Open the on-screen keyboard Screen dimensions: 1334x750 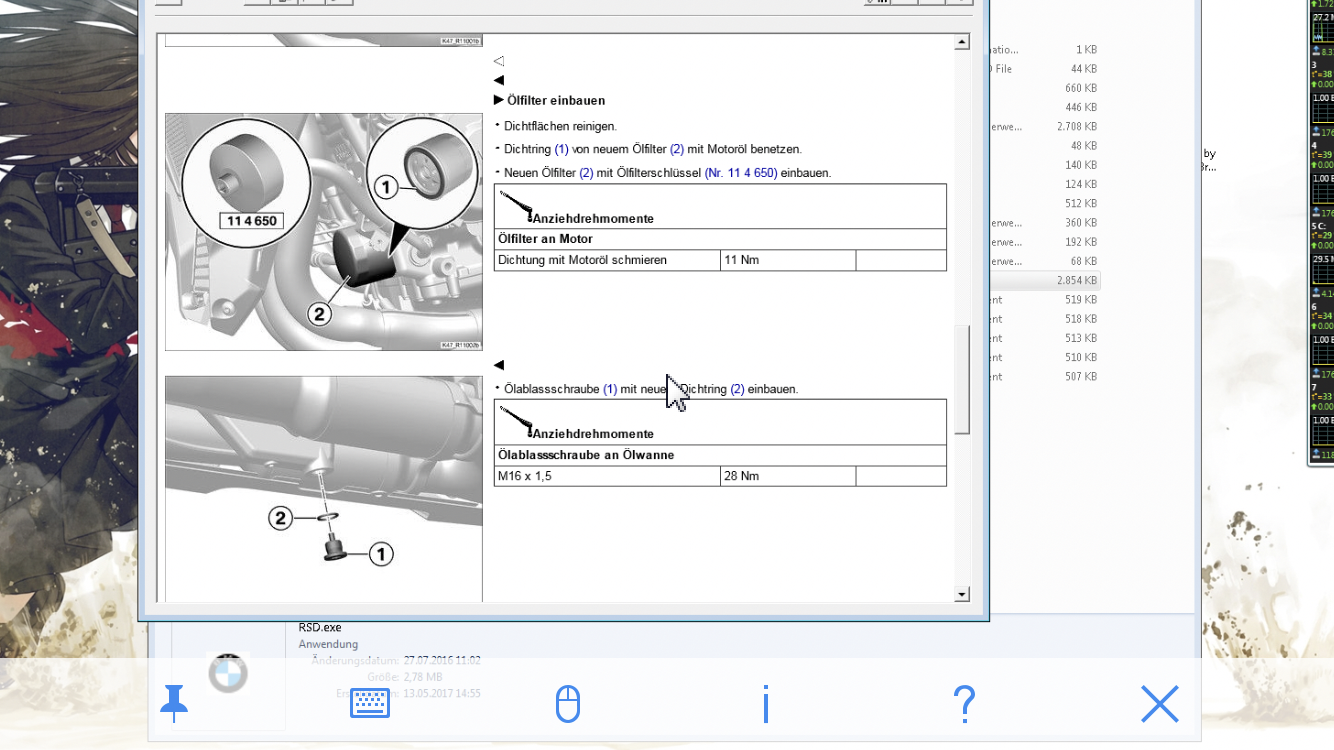pos(369,704)
